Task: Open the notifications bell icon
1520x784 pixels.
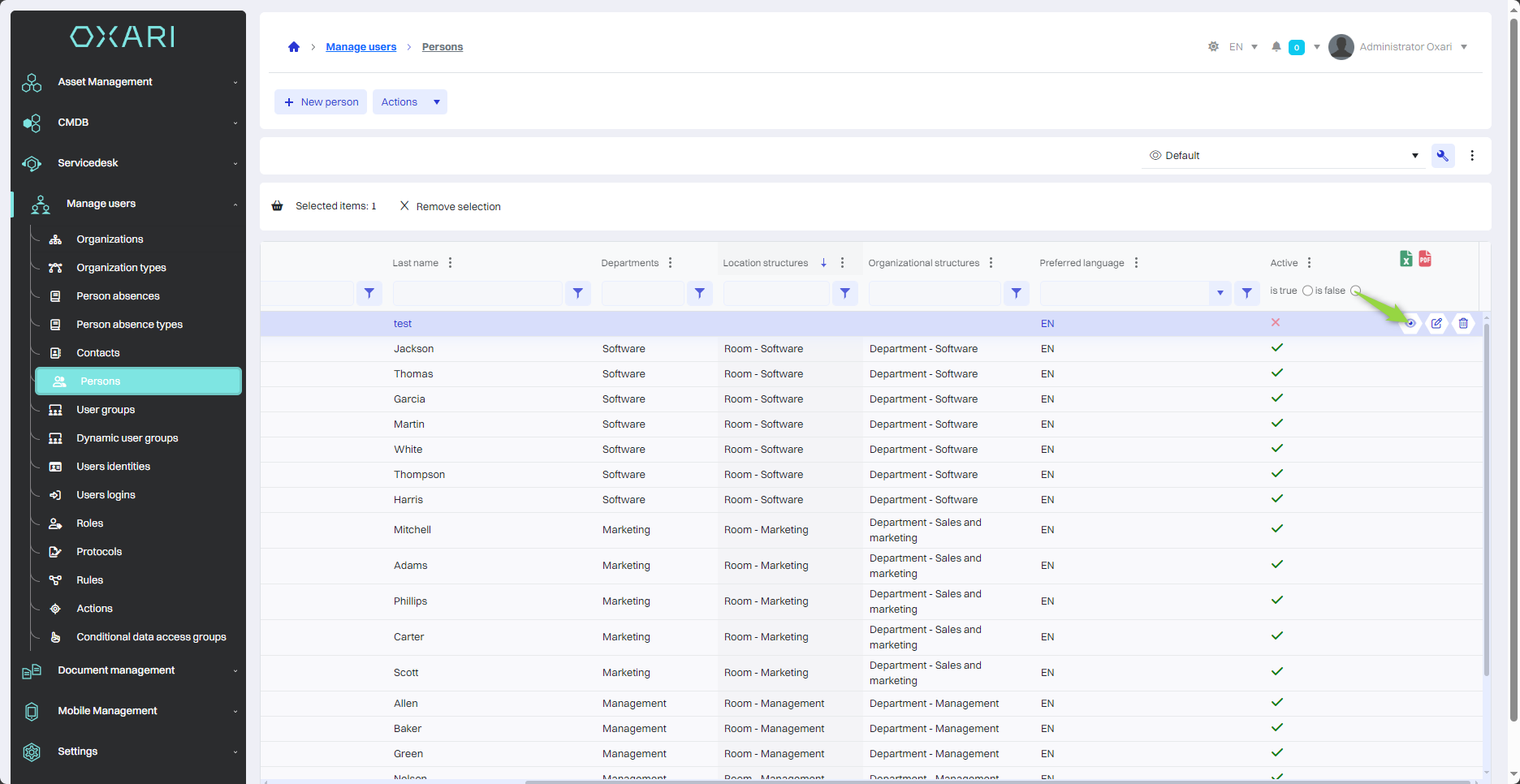Action: pos(1276,47)
